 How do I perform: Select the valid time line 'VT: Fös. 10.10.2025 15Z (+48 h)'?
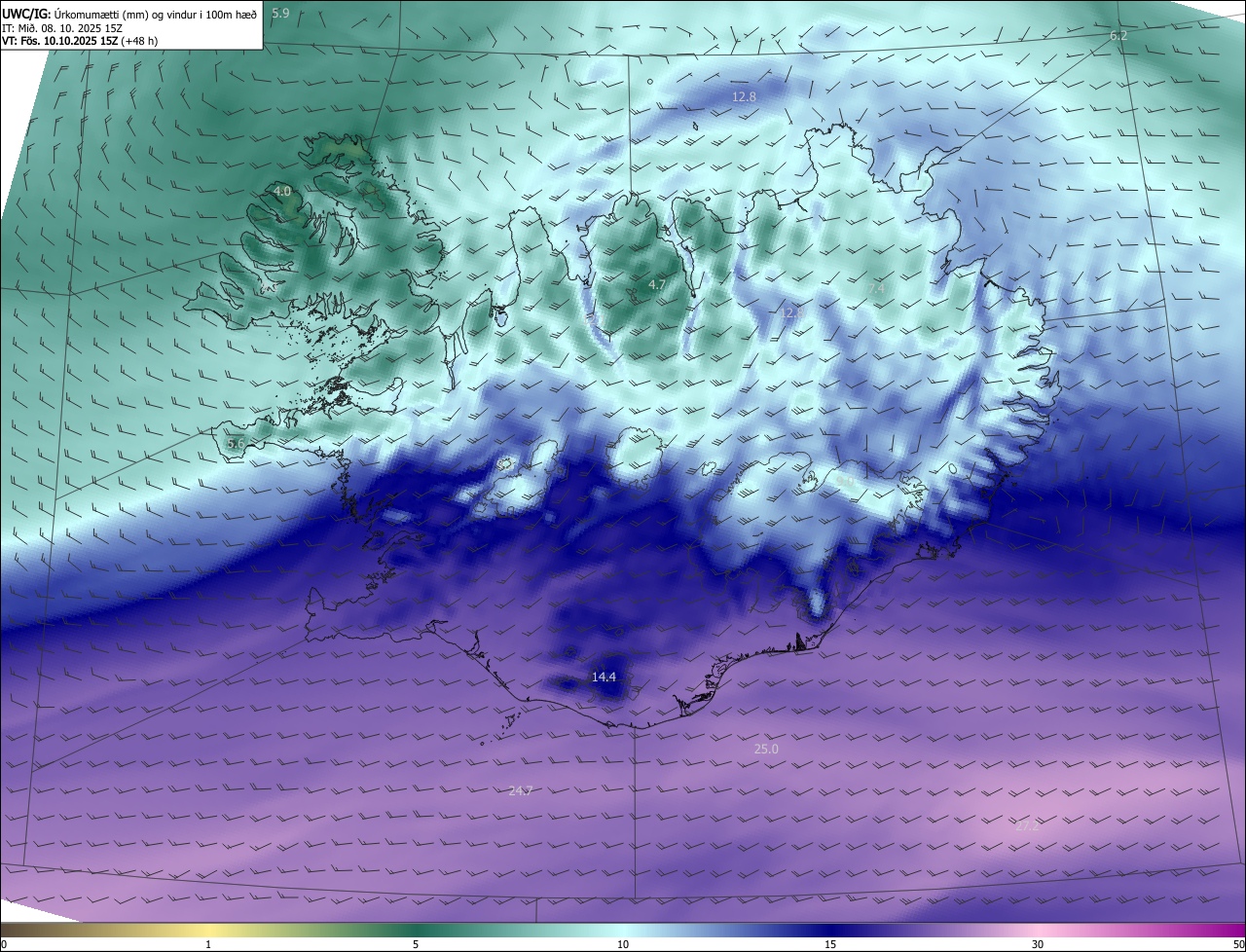click(x=80, y=41)
